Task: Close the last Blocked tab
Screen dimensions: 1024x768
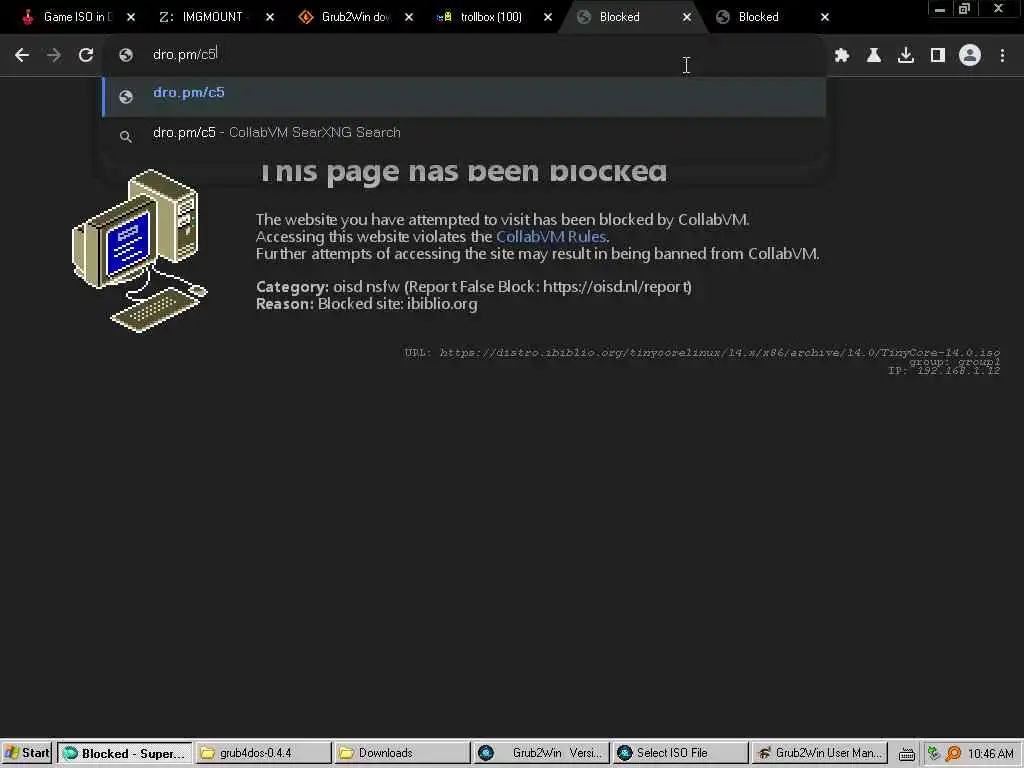Action: coord(825,17)
